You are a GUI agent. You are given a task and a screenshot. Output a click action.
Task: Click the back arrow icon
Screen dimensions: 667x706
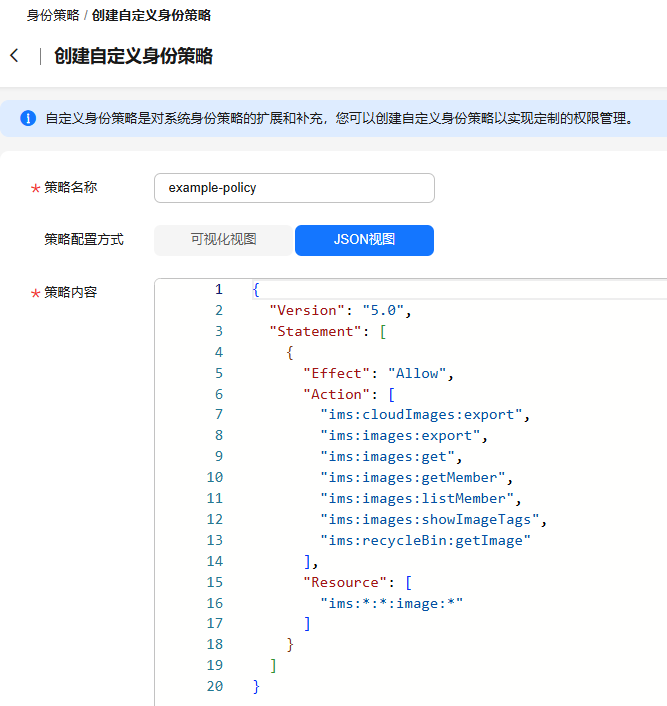coord(14,56)
